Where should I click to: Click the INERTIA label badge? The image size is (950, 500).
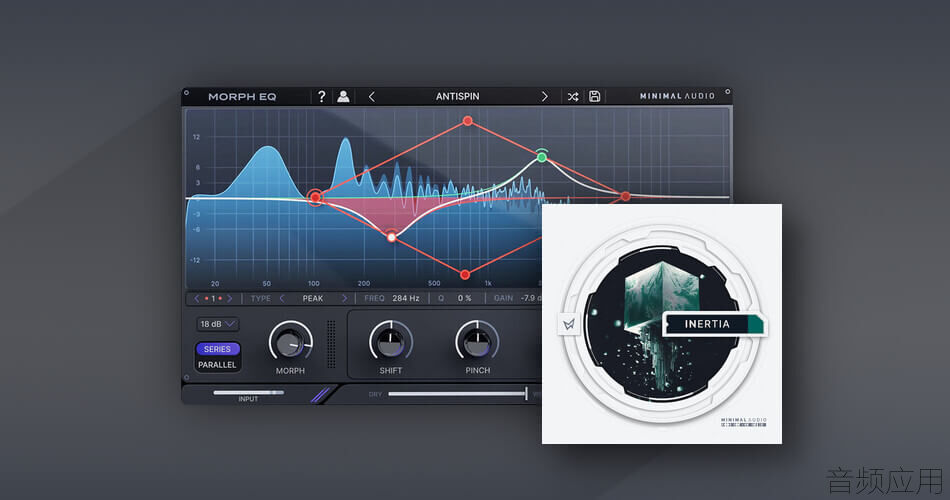coord(714,324)
